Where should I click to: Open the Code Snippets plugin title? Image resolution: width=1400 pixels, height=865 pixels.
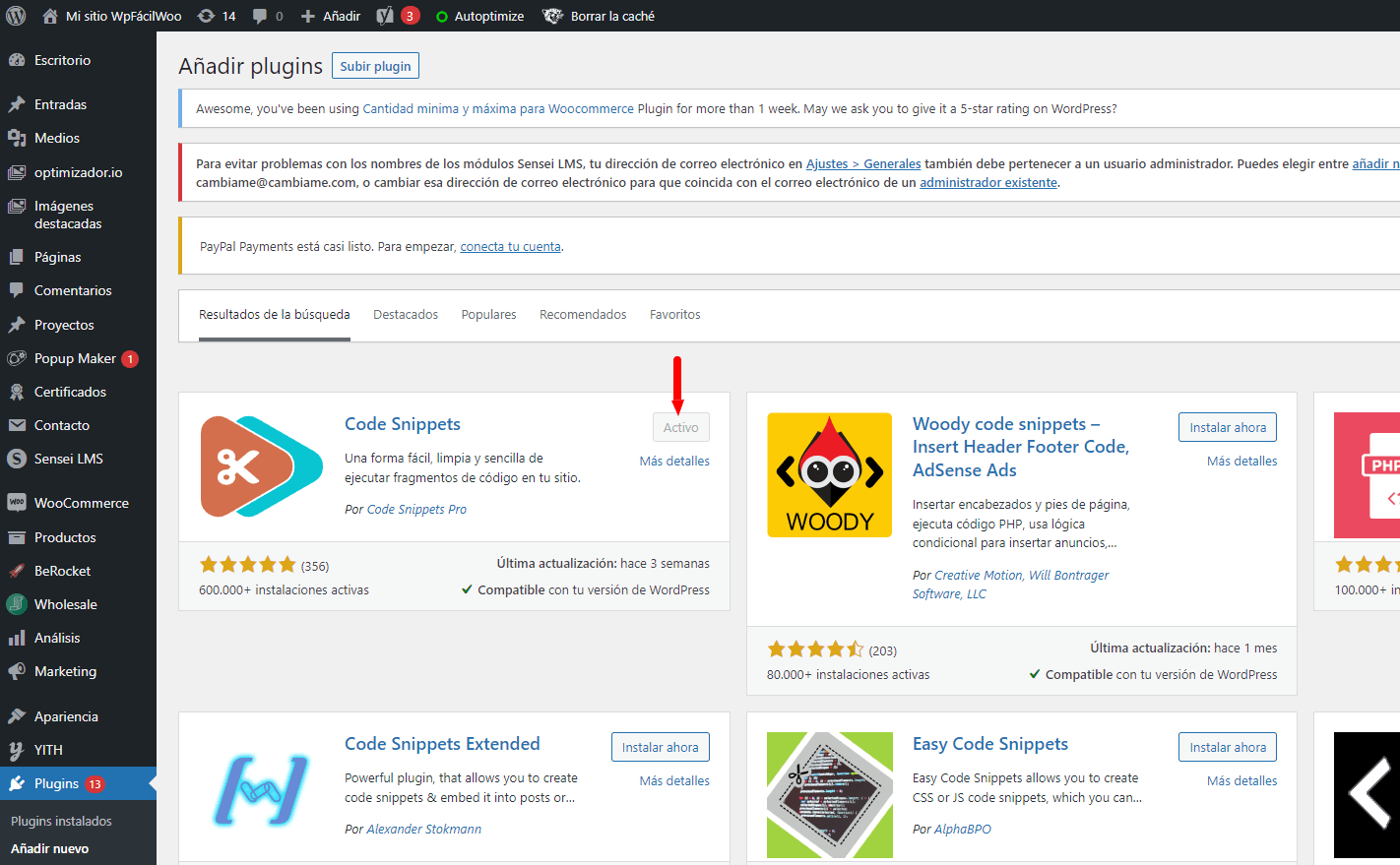pyautogui.click(x=403, y=424)
